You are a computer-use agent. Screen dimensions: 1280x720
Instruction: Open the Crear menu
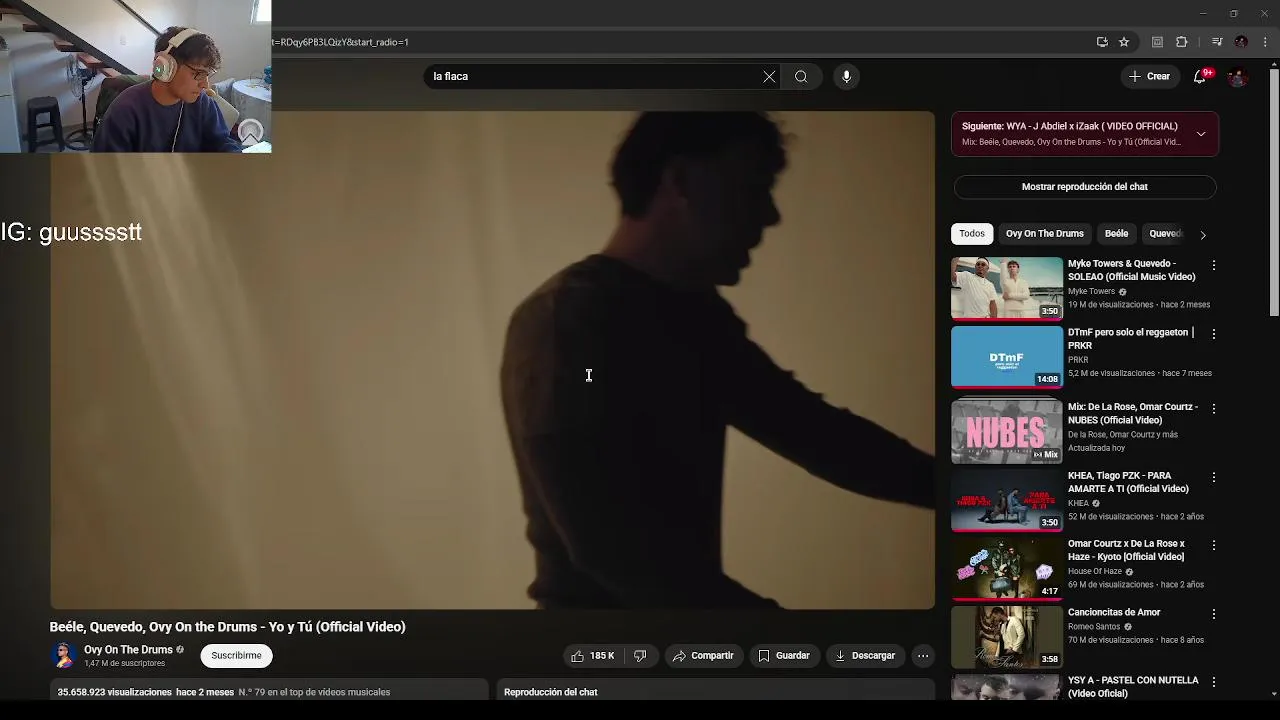pyautogui.click(x=1149, y=76)
